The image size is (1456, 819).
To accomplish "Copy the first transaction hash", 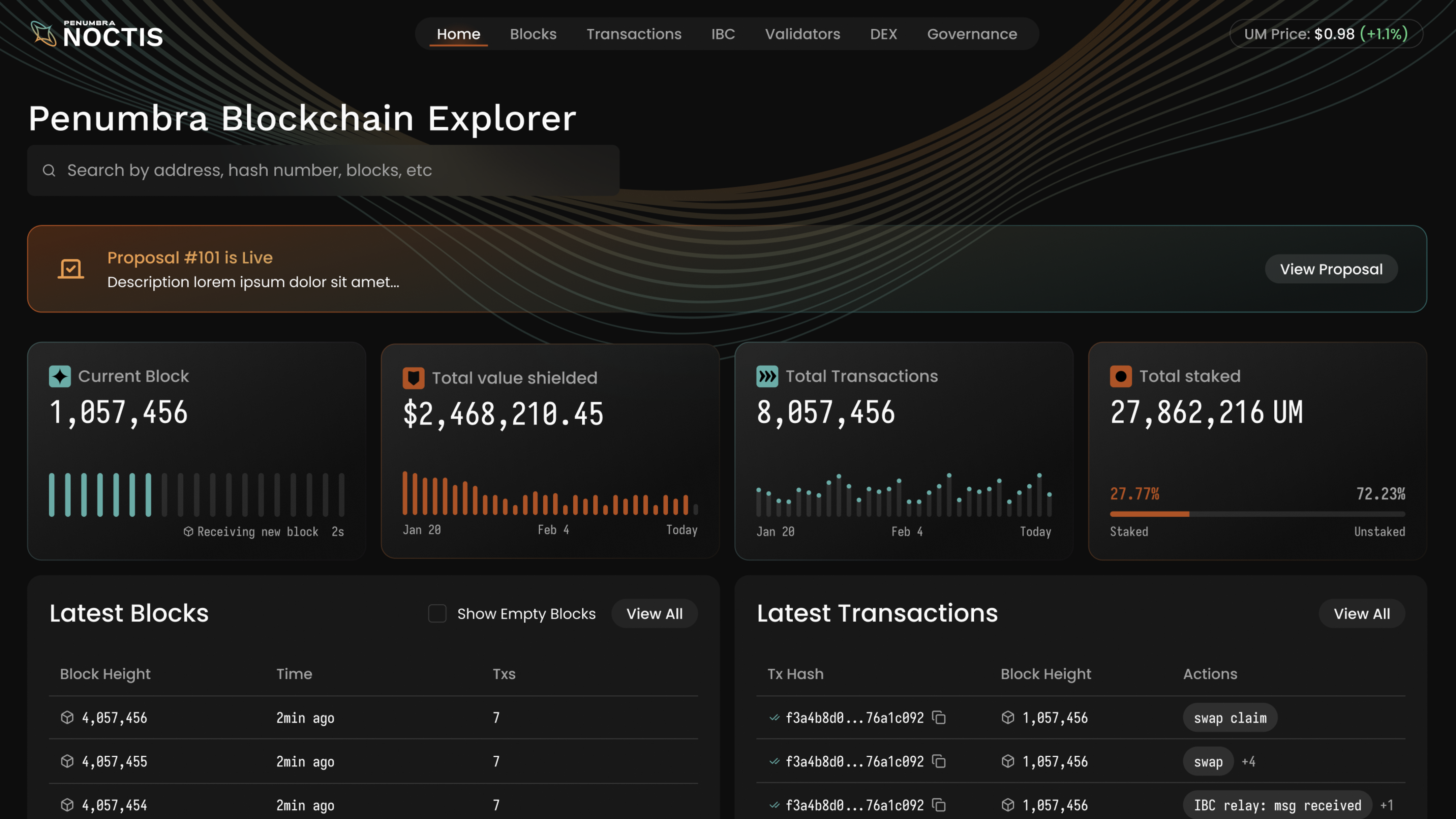I will (939, 718).
